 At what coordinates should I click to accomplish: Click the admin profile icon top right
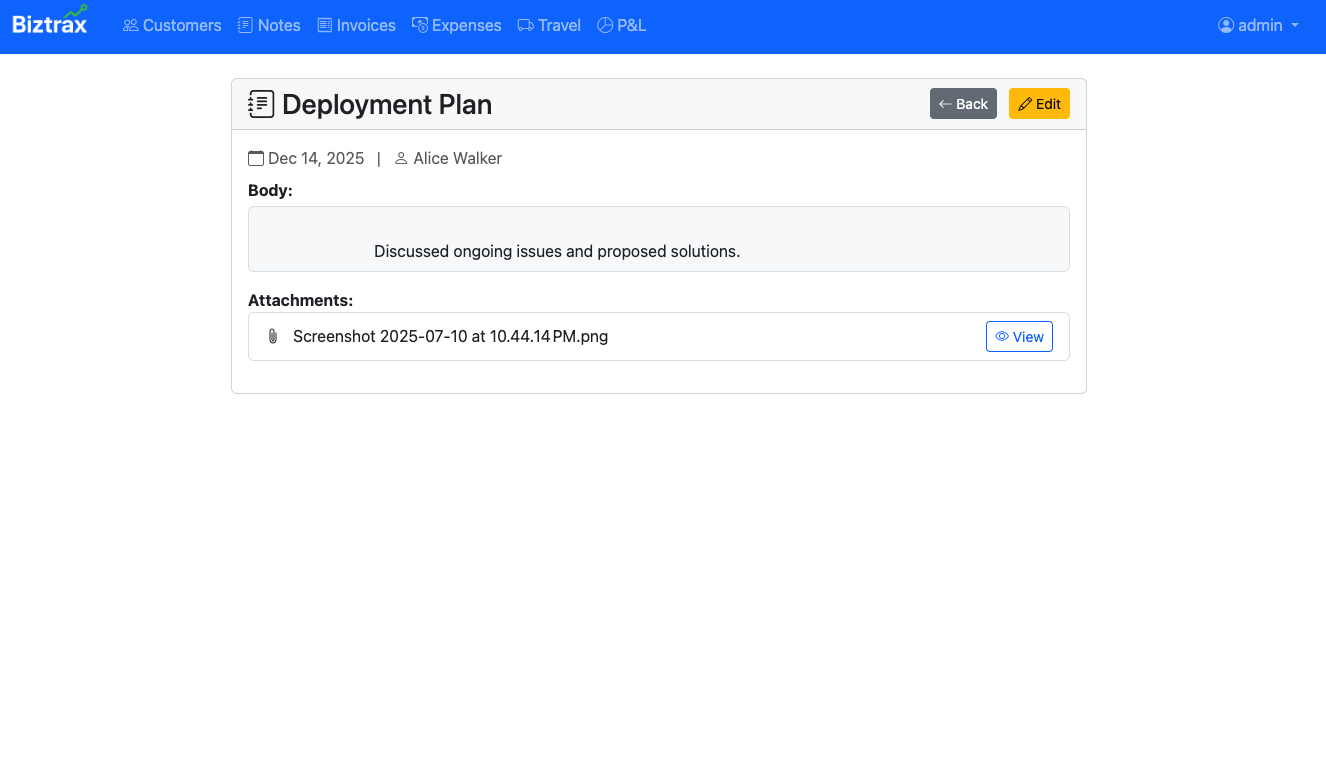pos(1225,25)
